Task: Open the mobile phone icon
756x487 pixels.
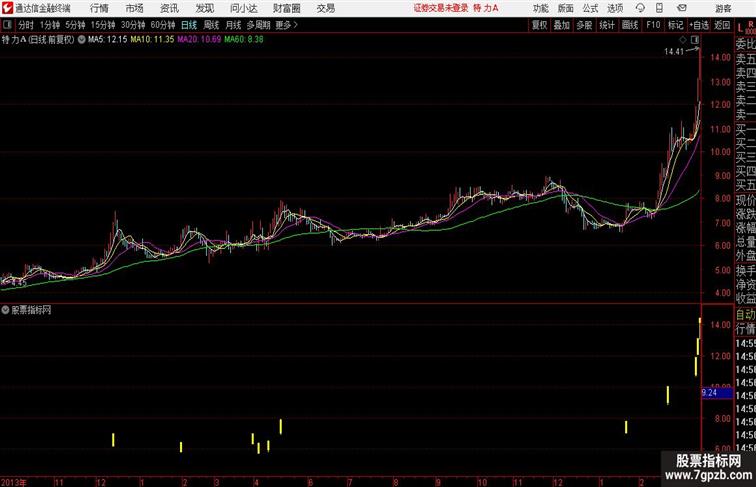Action: click(659, 8)
